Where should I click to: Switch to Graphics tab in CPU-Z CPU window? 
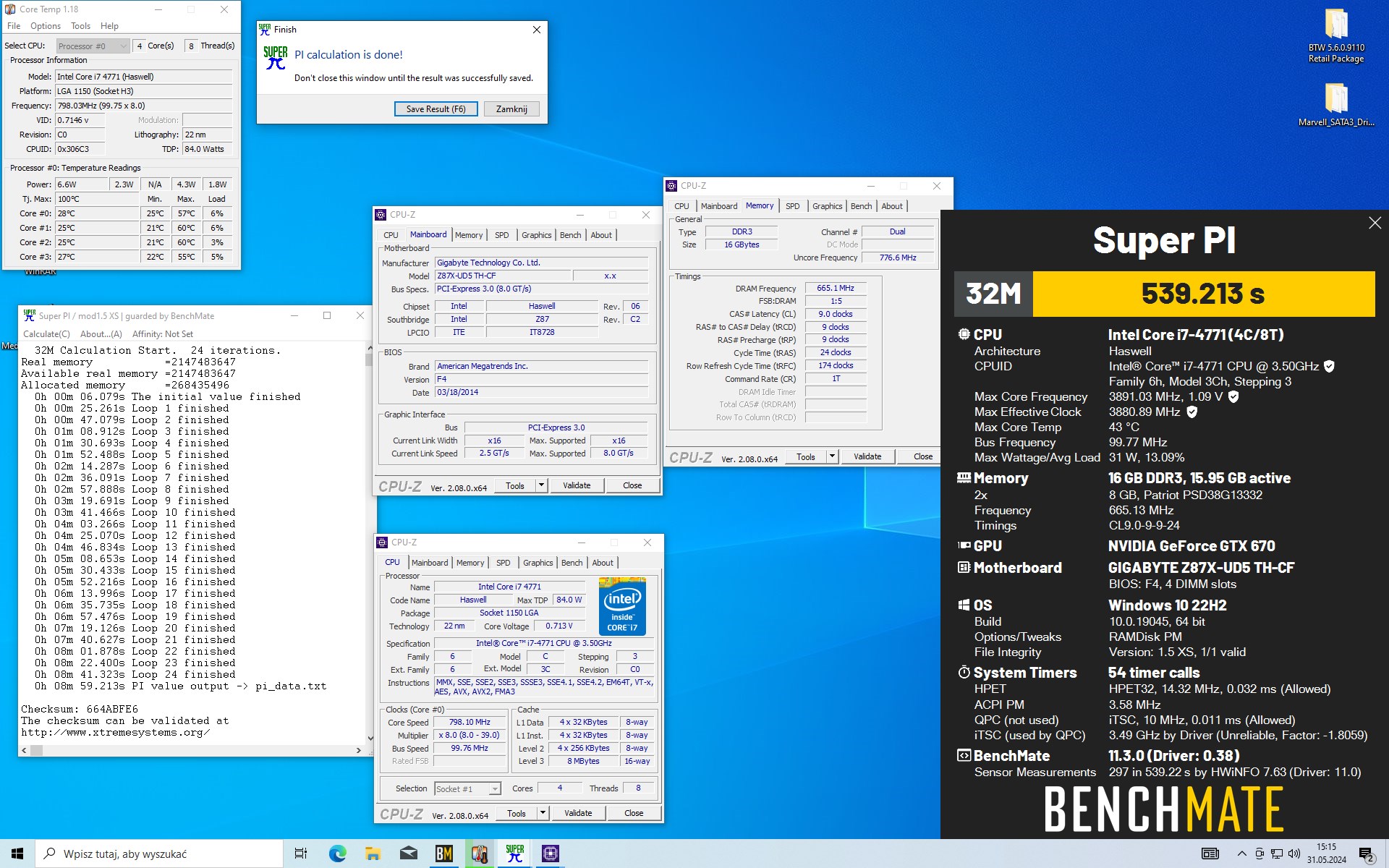pos(538,563)
